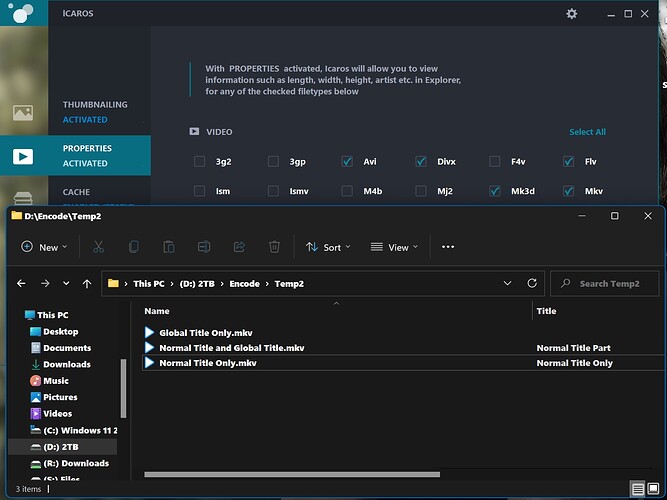Check the Ismv filetype
667x500 pixels.
pos(273,191)
